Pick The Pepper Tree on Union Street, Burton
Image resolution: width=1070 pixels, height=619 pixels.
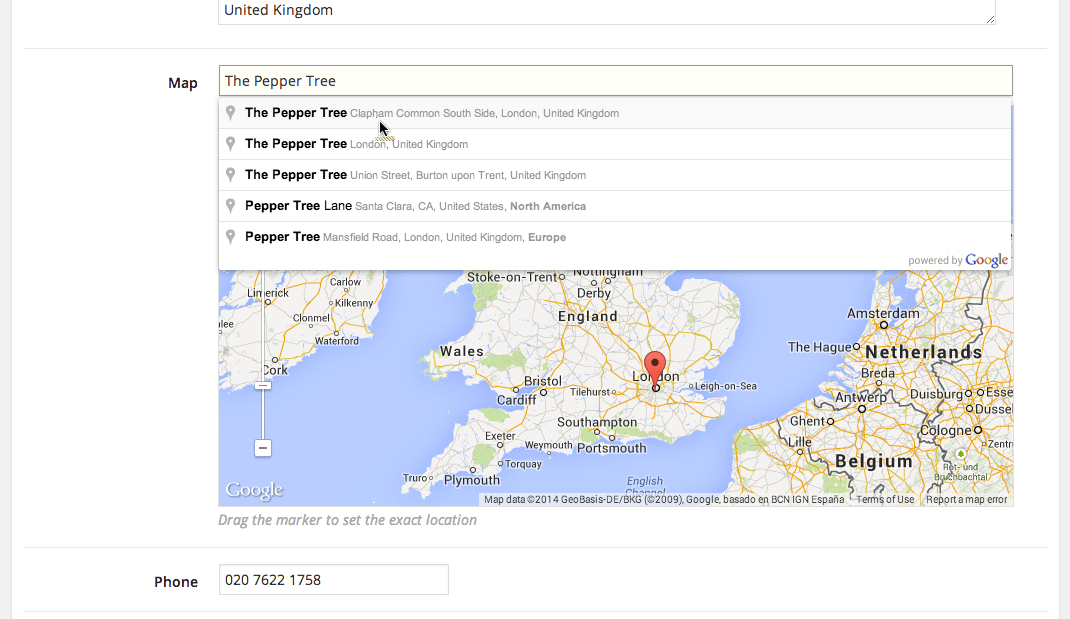pyautogui.click(x=416, y=175)
